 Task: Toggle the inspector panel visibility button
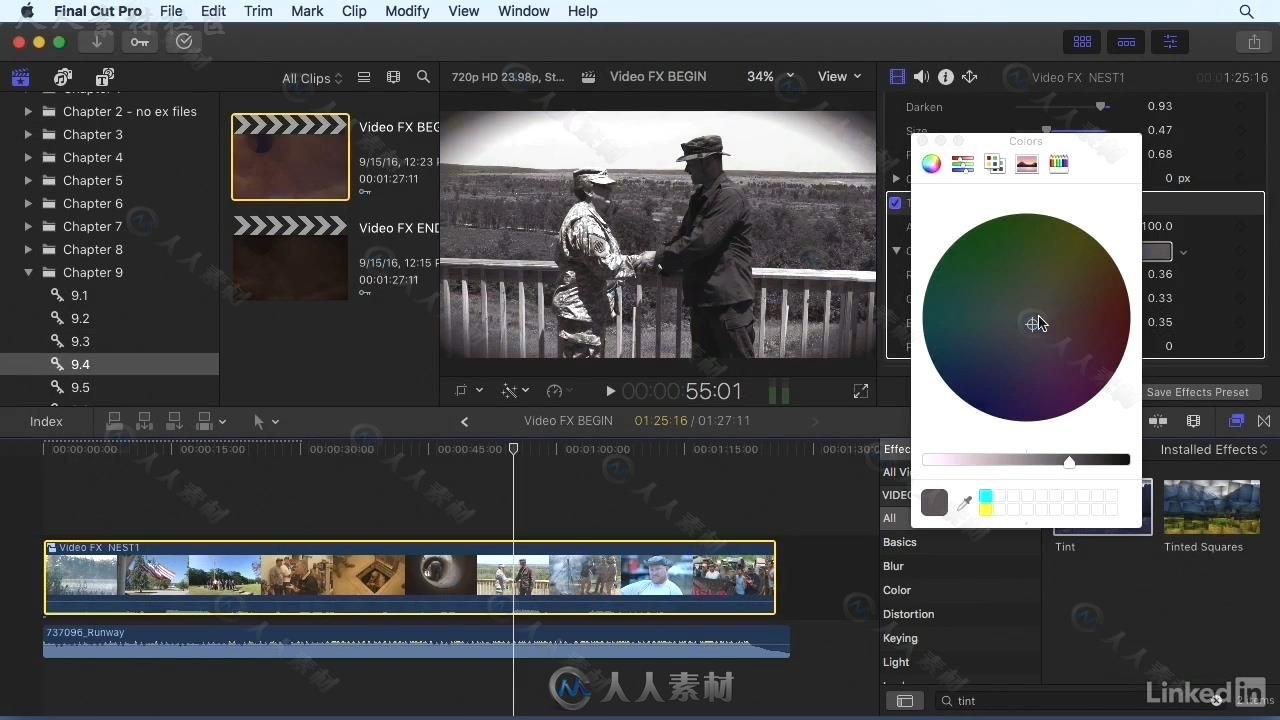point(1170,42)
